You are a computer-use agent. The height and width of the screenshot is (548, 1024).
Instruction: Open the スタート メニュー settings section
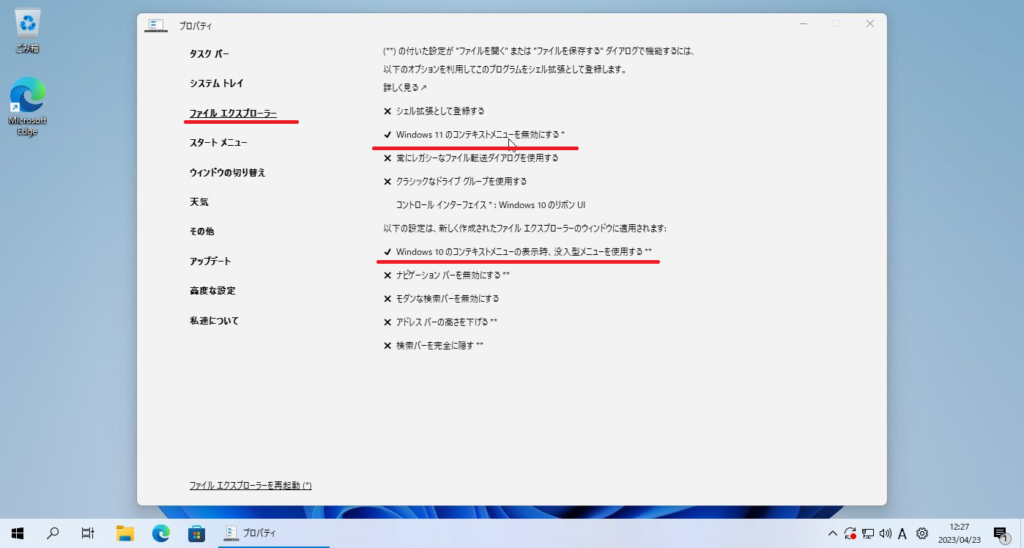(x=218, y=142)
